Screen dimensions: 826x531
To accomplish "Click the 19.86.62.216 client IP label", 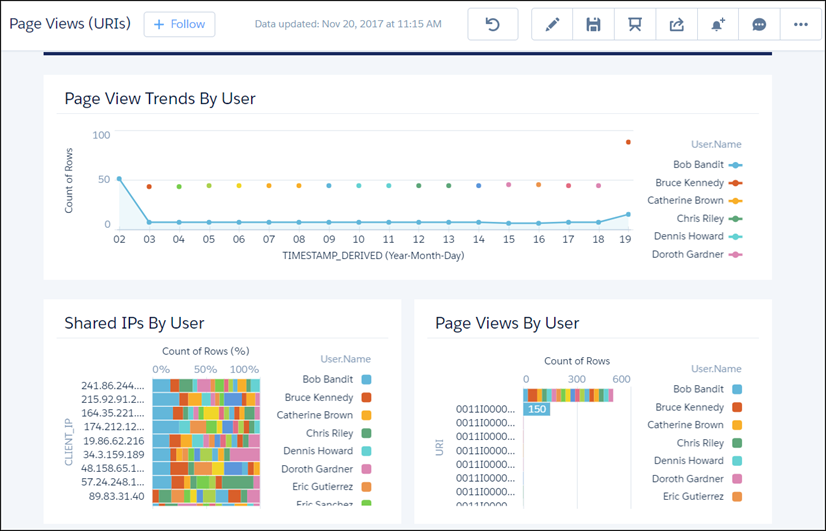I will 114,441.
